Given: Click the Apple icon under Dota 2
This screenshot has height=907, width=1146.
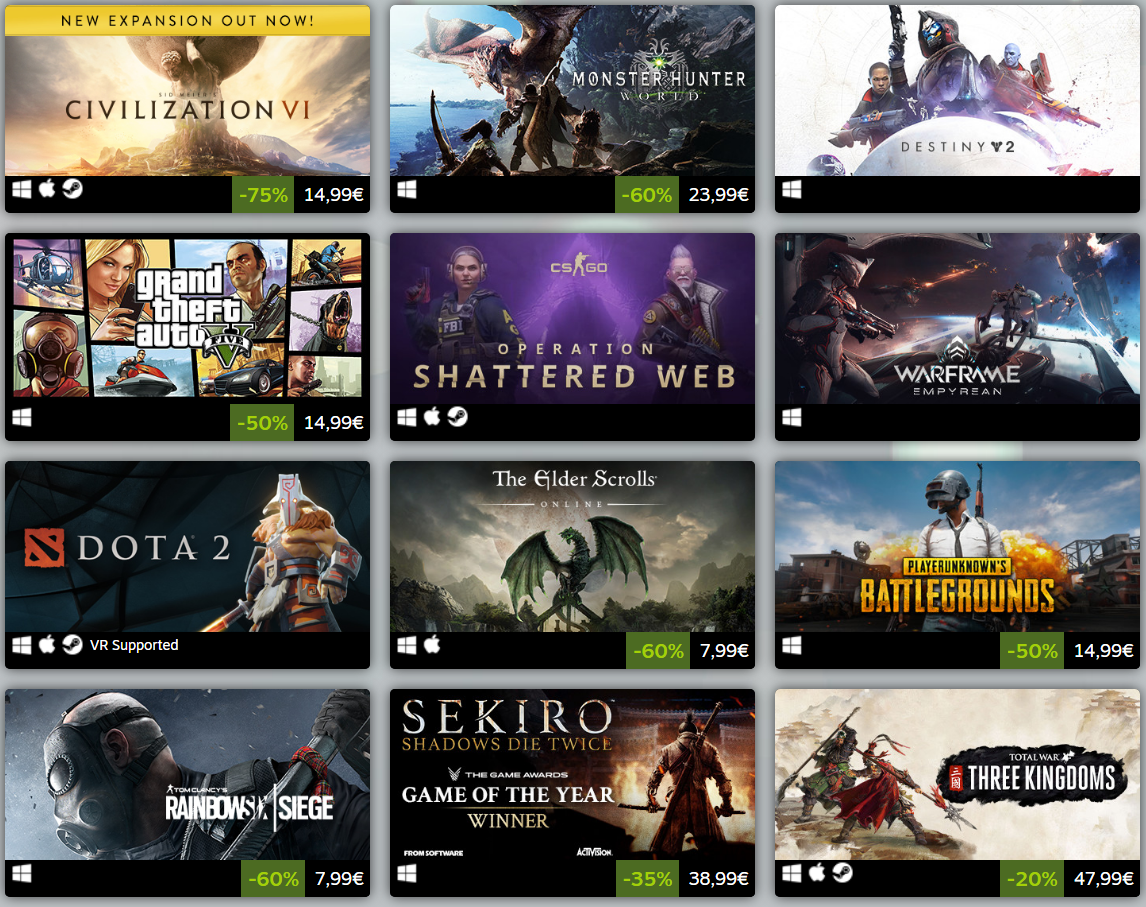Looking at the screenshot, I should [47, 645].
